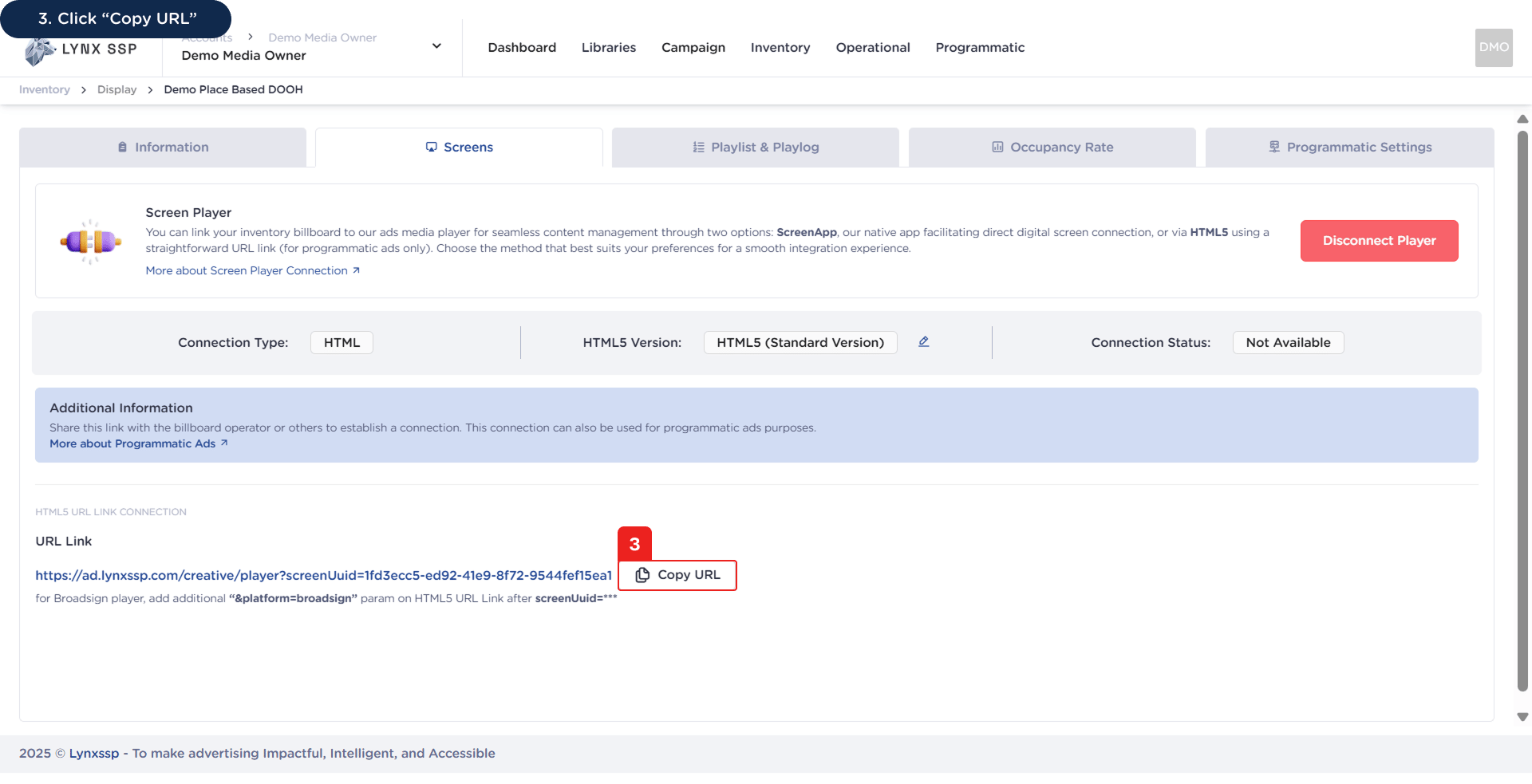
Task: Open the Lynxssp footer link
Action: coord(94,754)
